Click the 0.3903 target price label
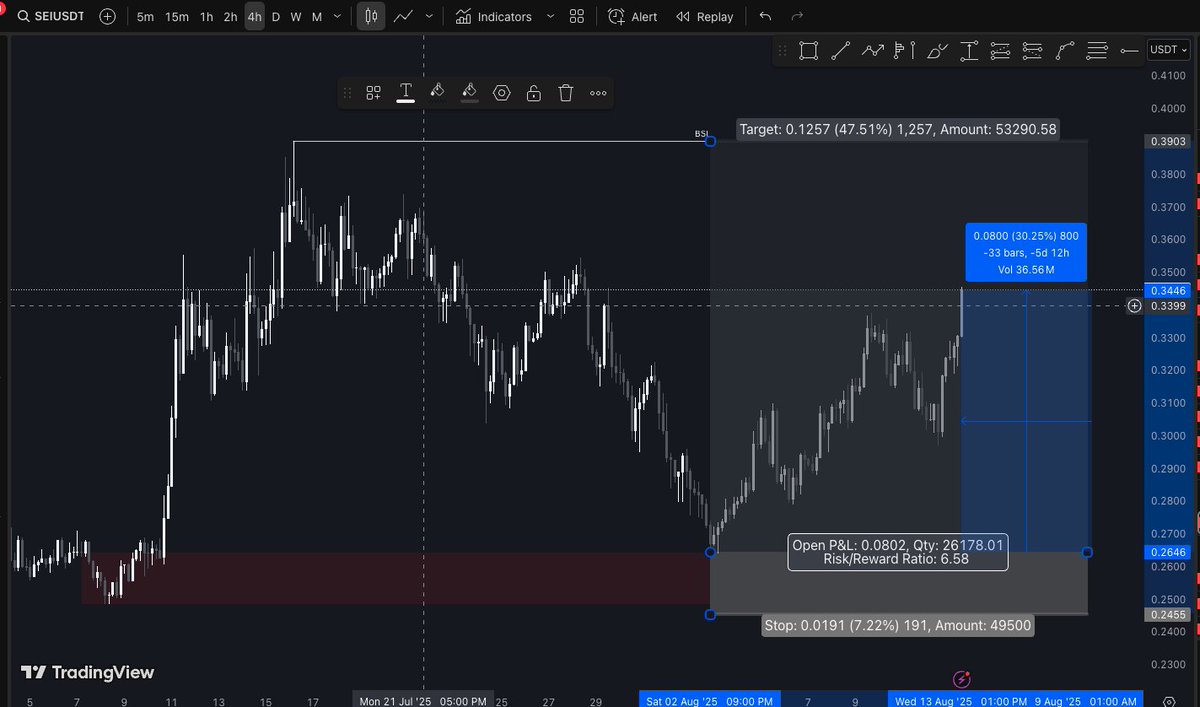 1166,142
